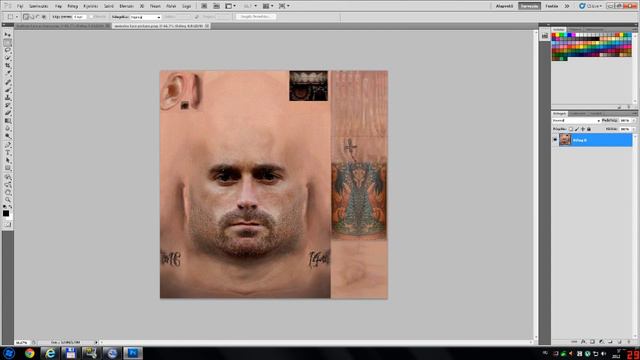The image size is (640, 360).
Task: Expand more workspaces double-chevron
Action: [567, 6]
